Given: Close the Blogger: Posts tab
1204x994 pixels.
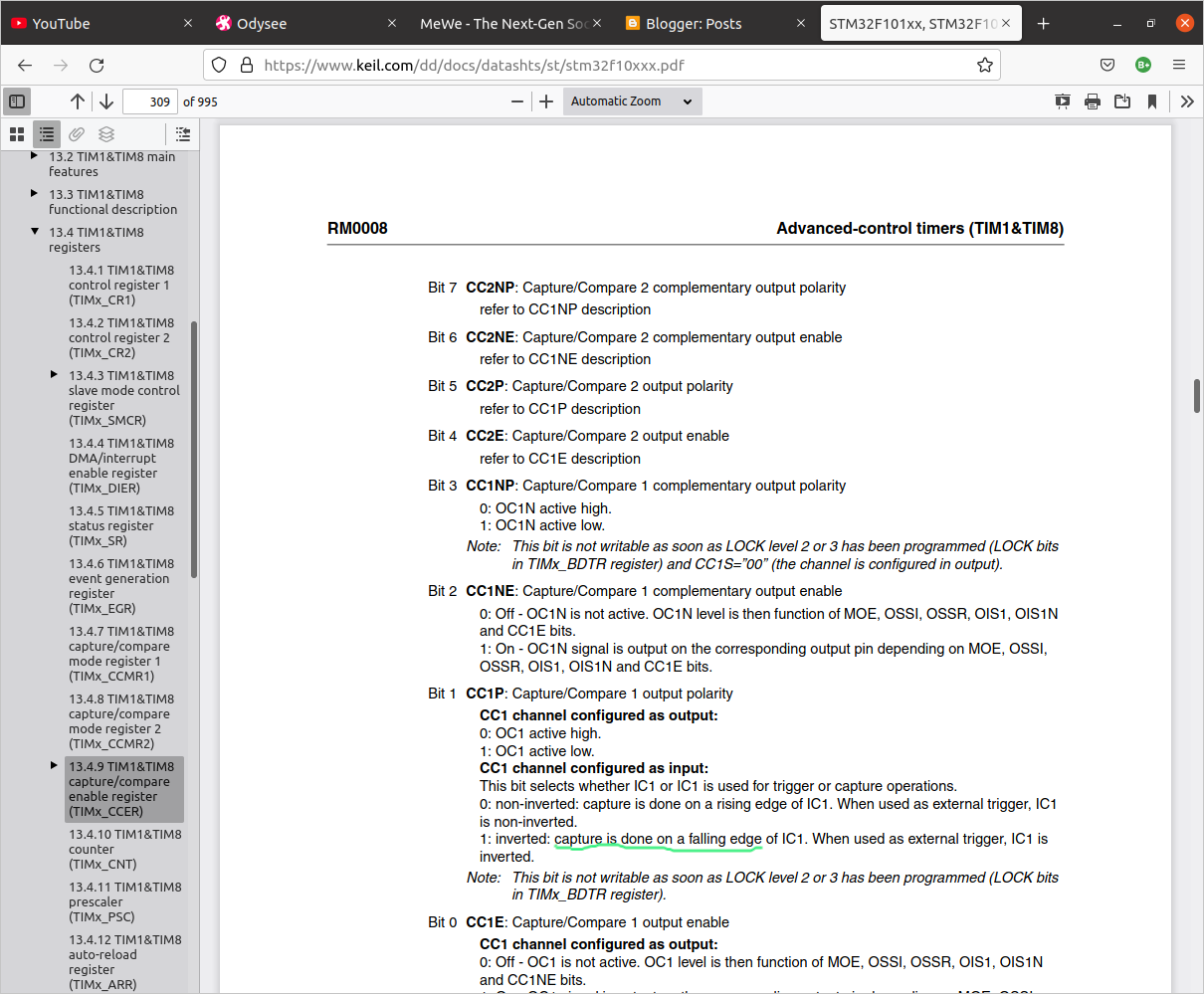Looking at the screenshot, I should pyautogui.click(x=801, y=23).
